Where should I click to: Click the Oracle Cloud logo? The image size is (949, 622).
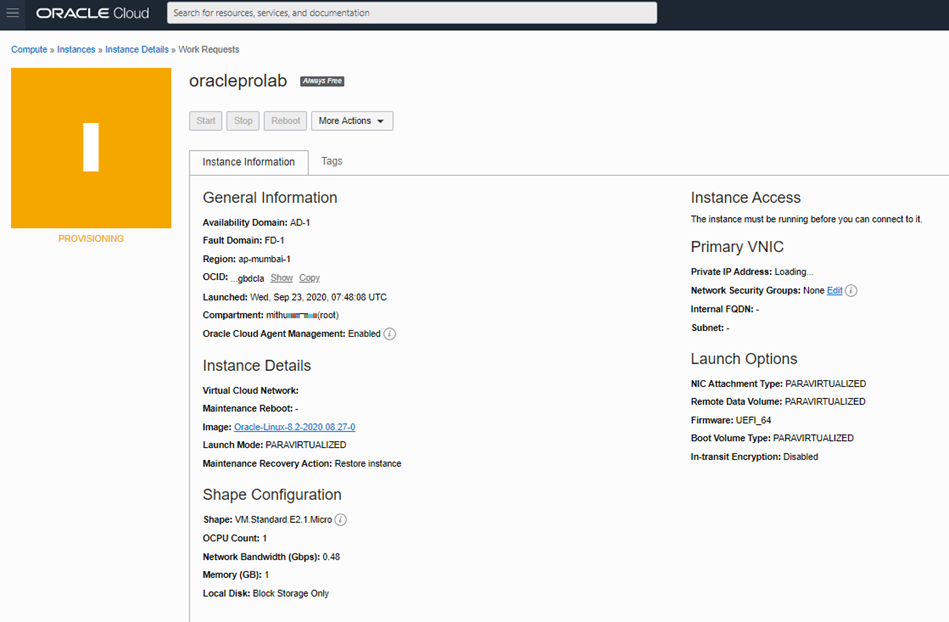tap(93, 13)
